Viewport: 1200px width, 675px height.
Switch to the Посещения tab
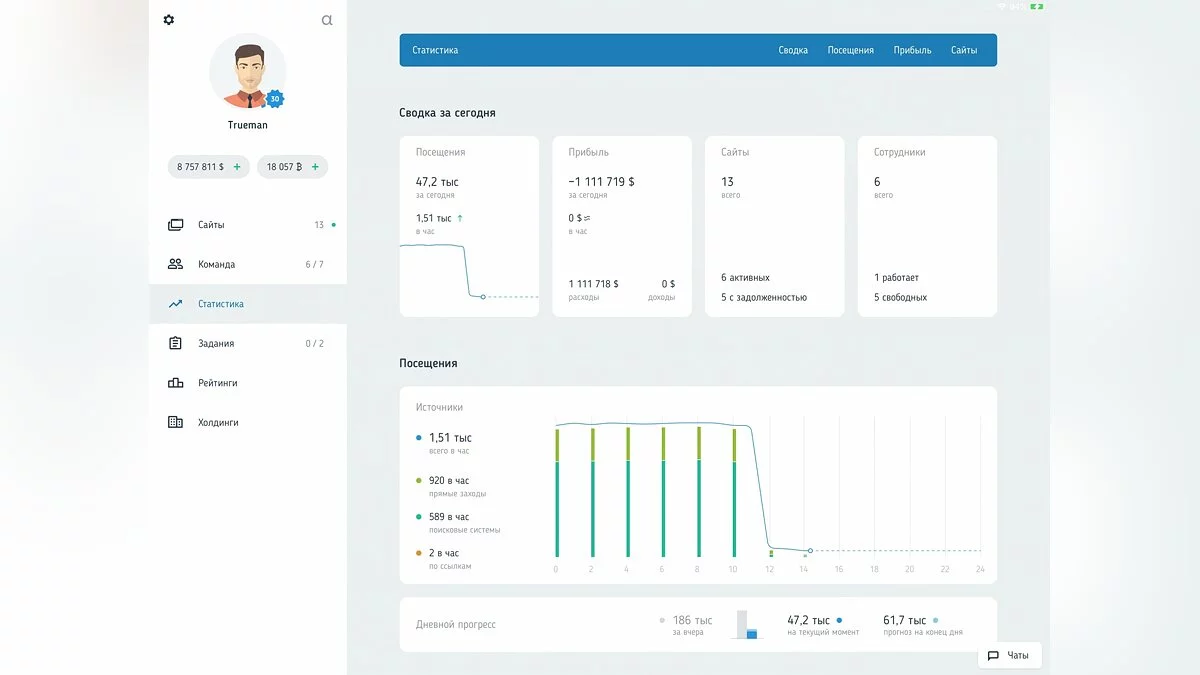pyautogui.click(x=850, y=50)
